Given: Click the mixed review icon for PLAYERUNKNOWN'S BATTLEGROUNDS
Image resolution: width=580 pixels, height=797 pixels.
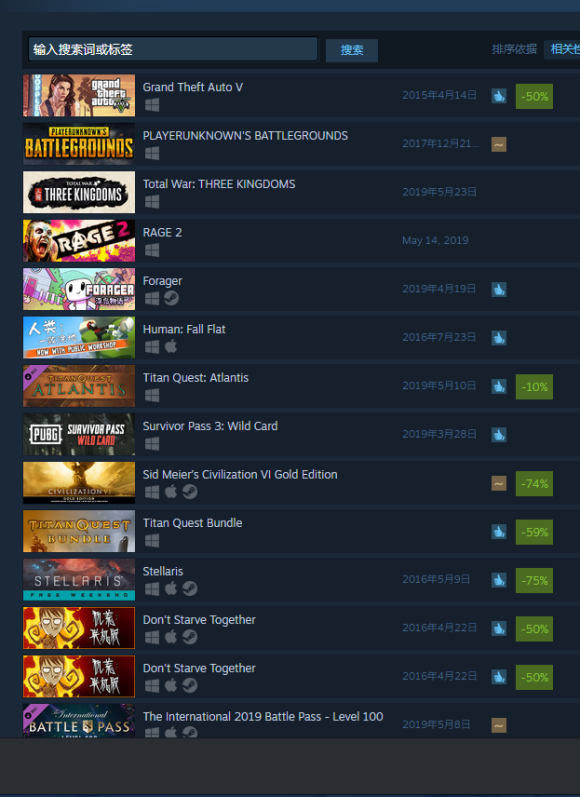Looking at the screenshot, I should [499, 144].
